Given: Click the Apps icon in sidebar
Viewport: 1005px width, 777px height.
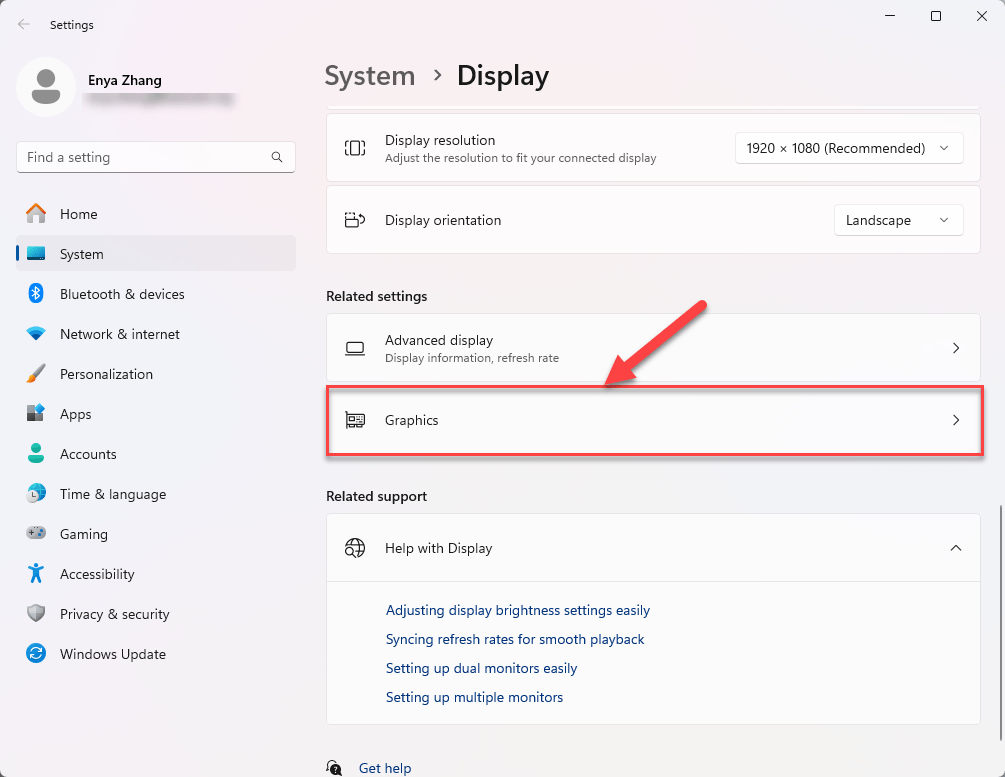Looking at the screenshot, I should click(x=36, y=414).
